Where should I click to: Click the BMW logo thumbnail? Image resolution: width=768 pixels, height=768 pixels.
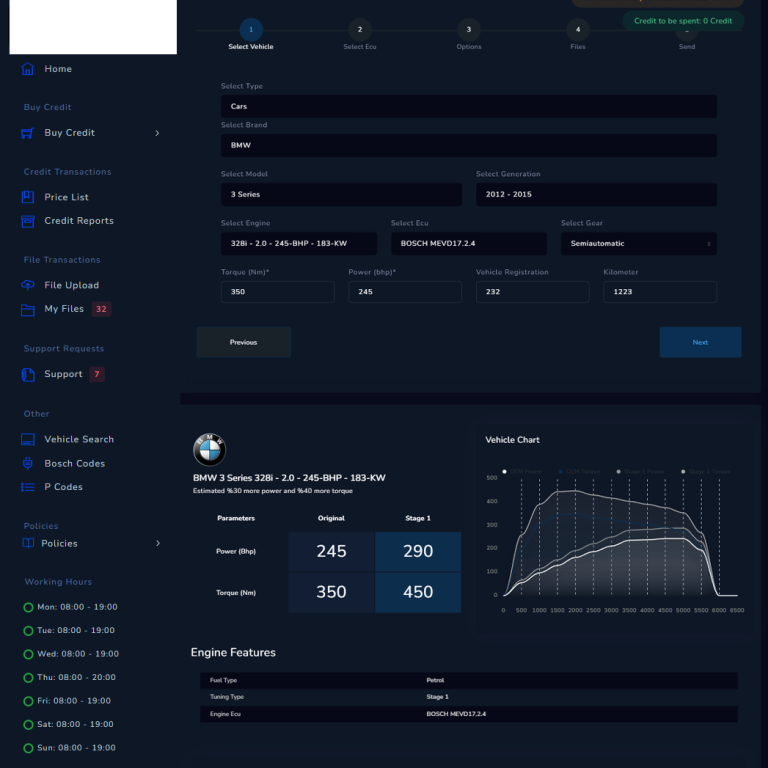coord(210,450)
